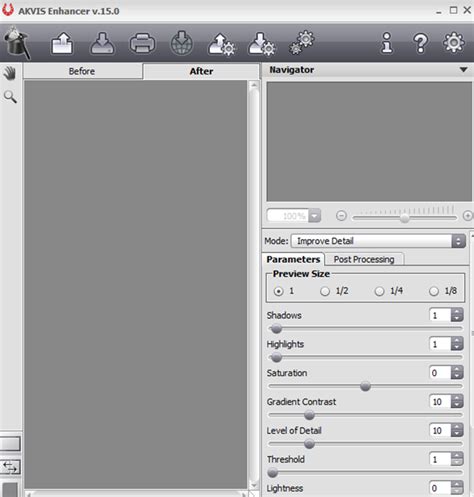Select Preview Size 1 radio button

click(278, 291)
